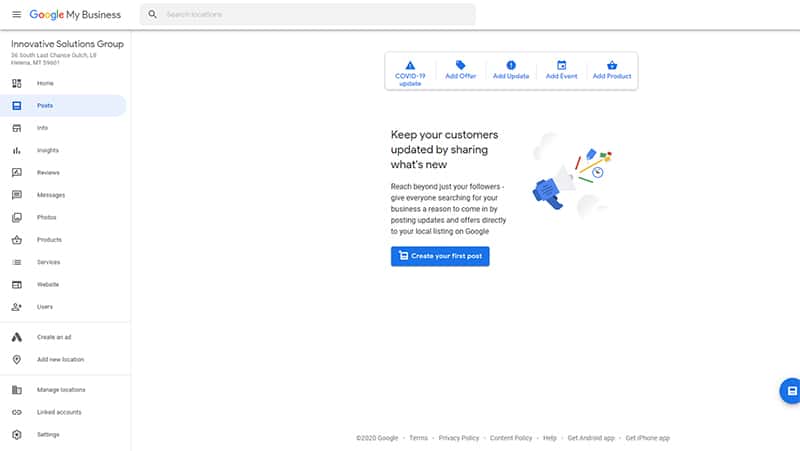This screenshot has width=800, height=451.
Task: Select Create an ad label
Action: (x=54, y=337)
